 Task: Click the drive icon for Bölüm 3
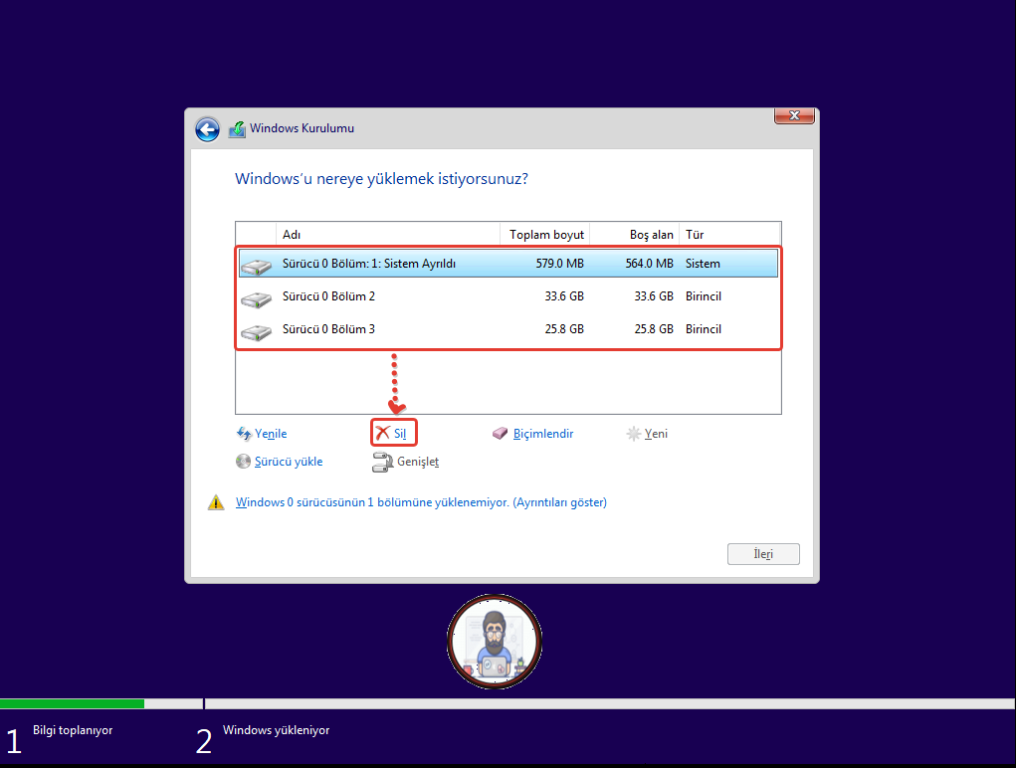coord(257,331)
